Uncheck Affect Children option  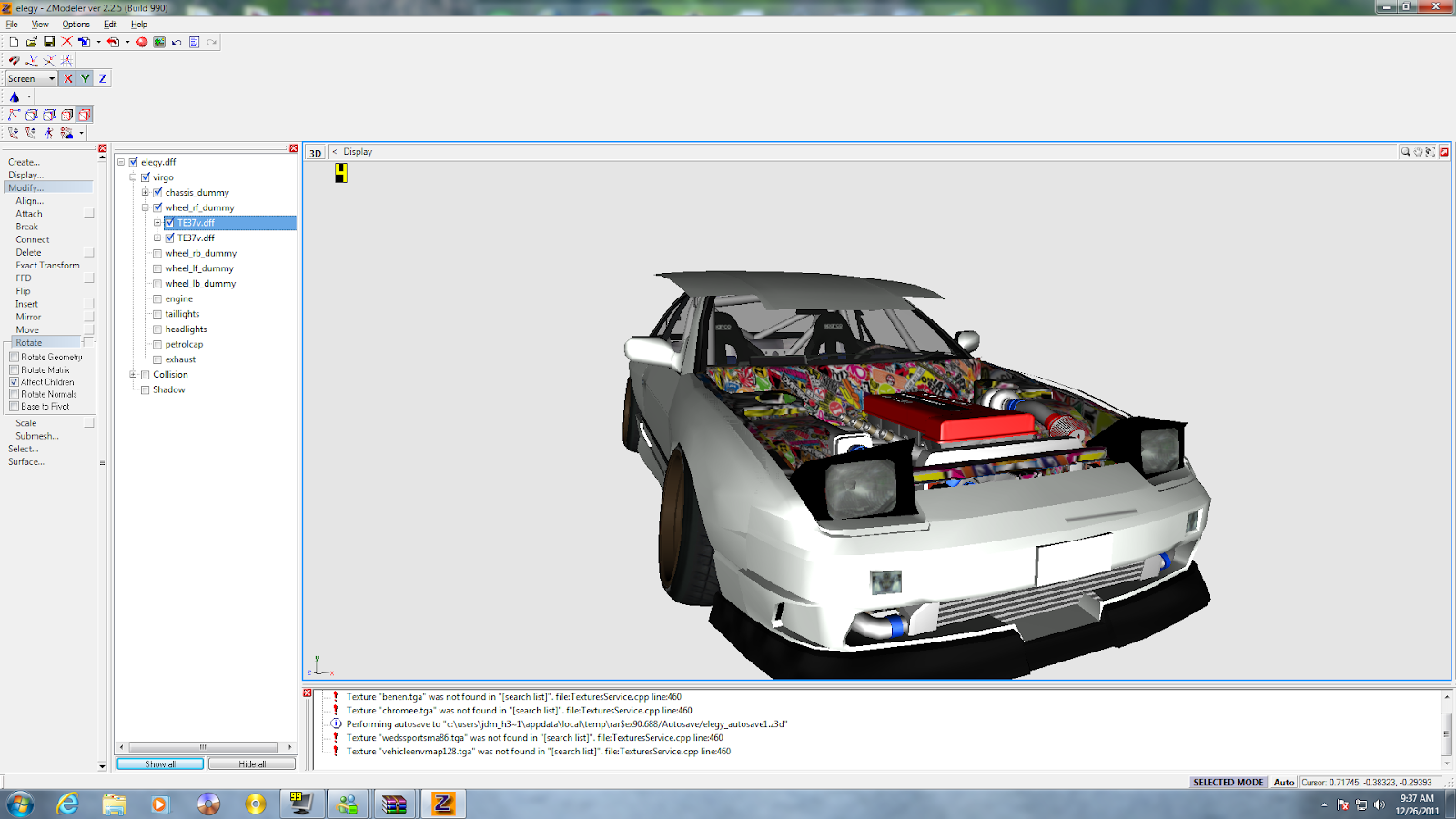14,382
